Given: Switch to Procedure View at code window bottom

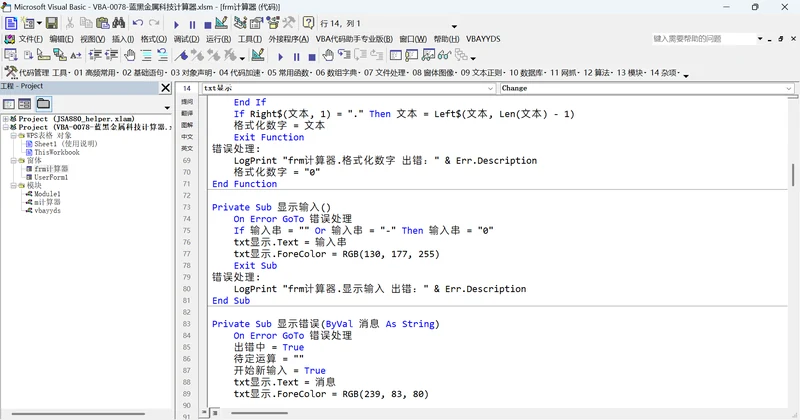Looking at the screenshot, I should [x=204, y=412].
